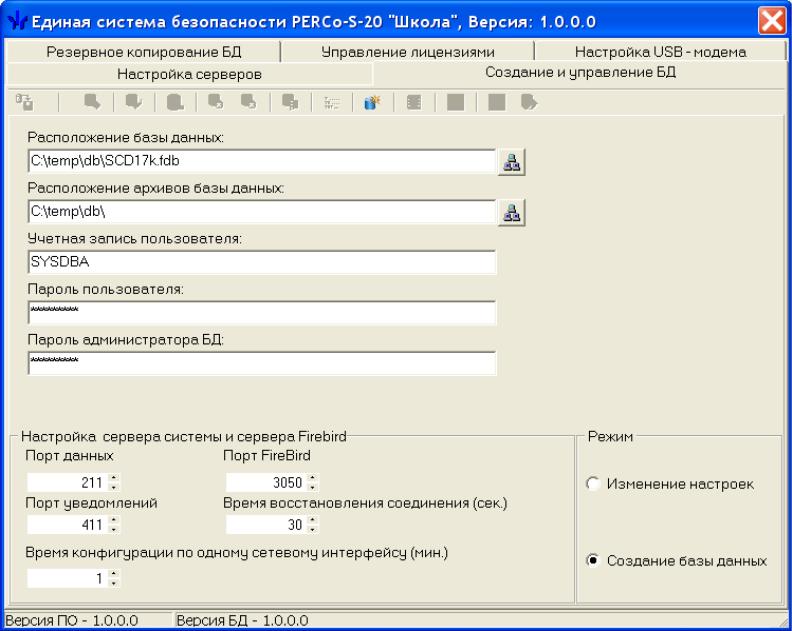Increase configuration time per network interface
Viewport: 792px width, 631px height.
pos(114,573)
